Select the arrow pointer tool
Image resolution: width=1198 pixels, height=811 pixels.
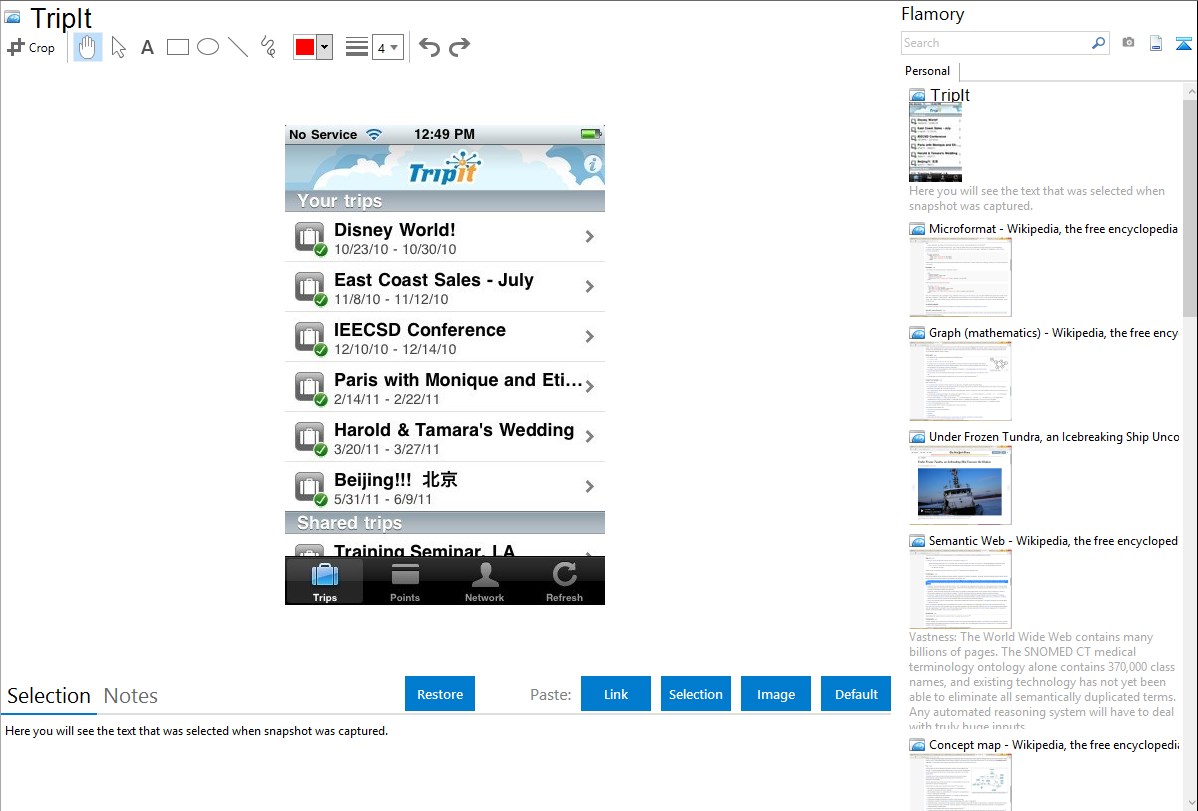tap(118, 47)
